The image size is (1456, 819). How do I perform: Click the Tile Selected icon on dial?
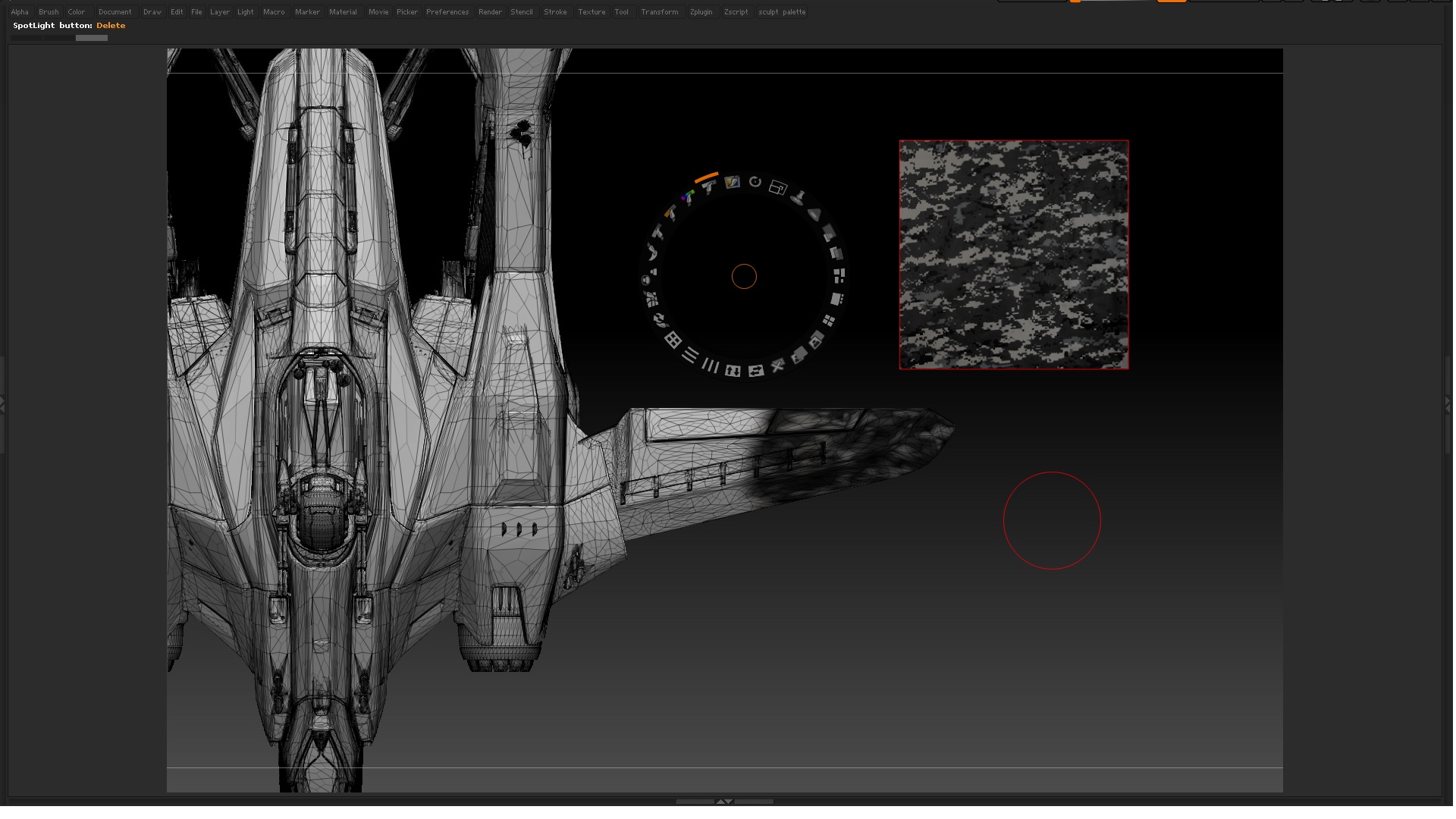[x=837, y=299]
